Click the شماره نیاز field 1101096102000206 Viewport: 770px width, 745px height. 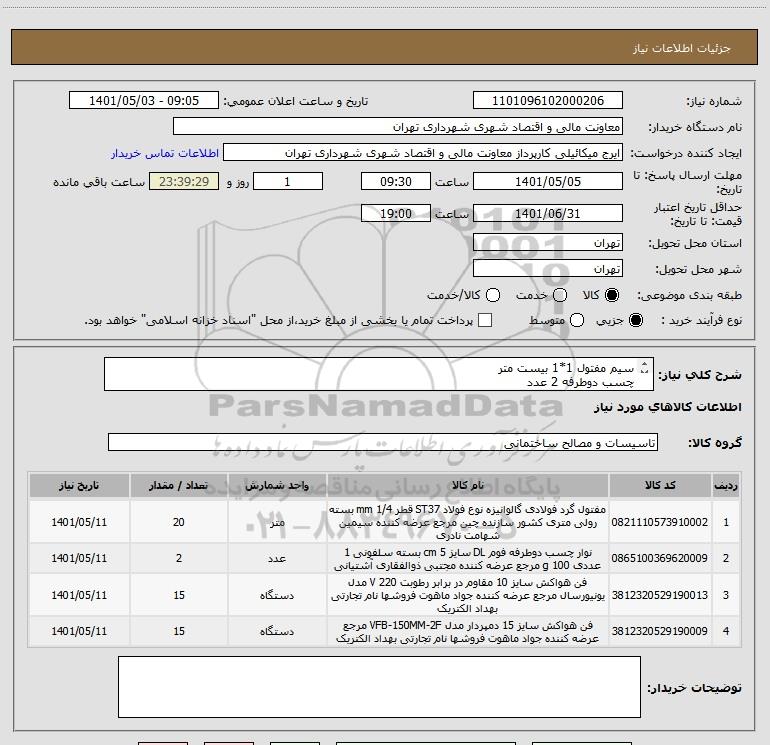(548, 101)
